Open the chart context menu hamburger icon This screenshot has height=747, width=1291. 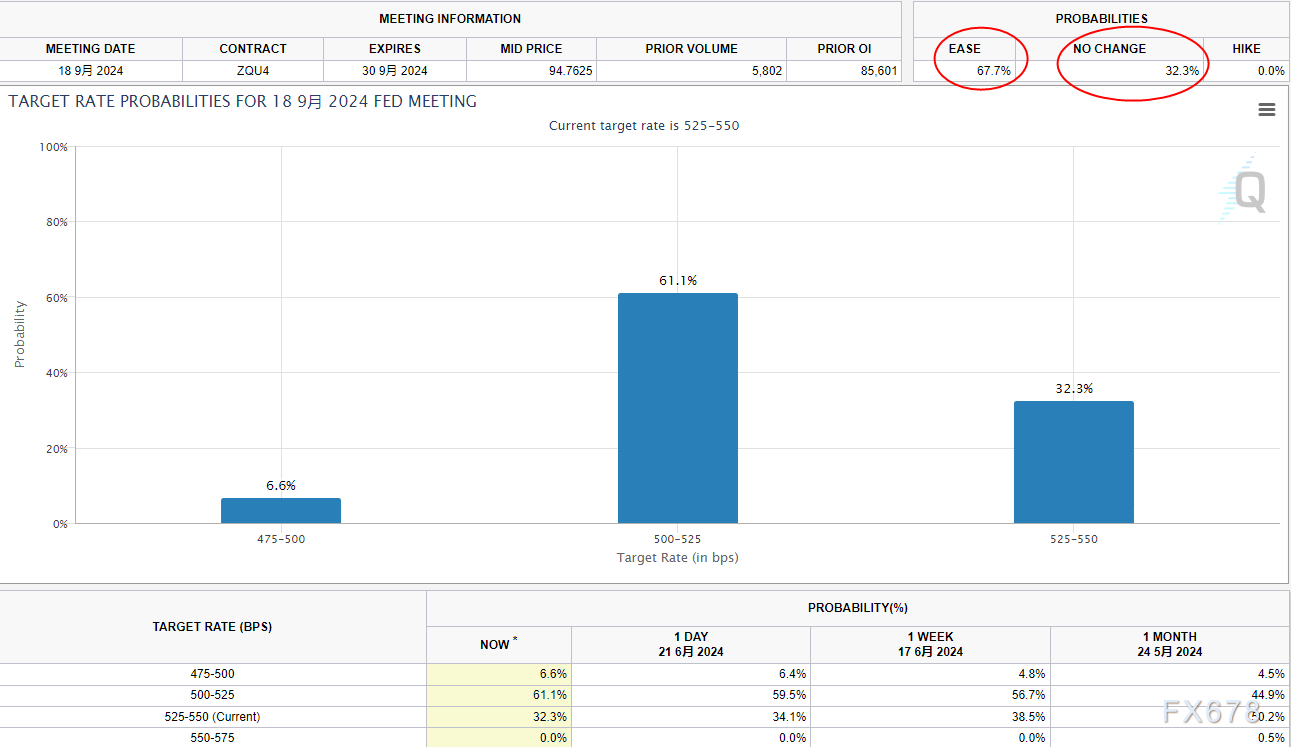click(1266, 110)
